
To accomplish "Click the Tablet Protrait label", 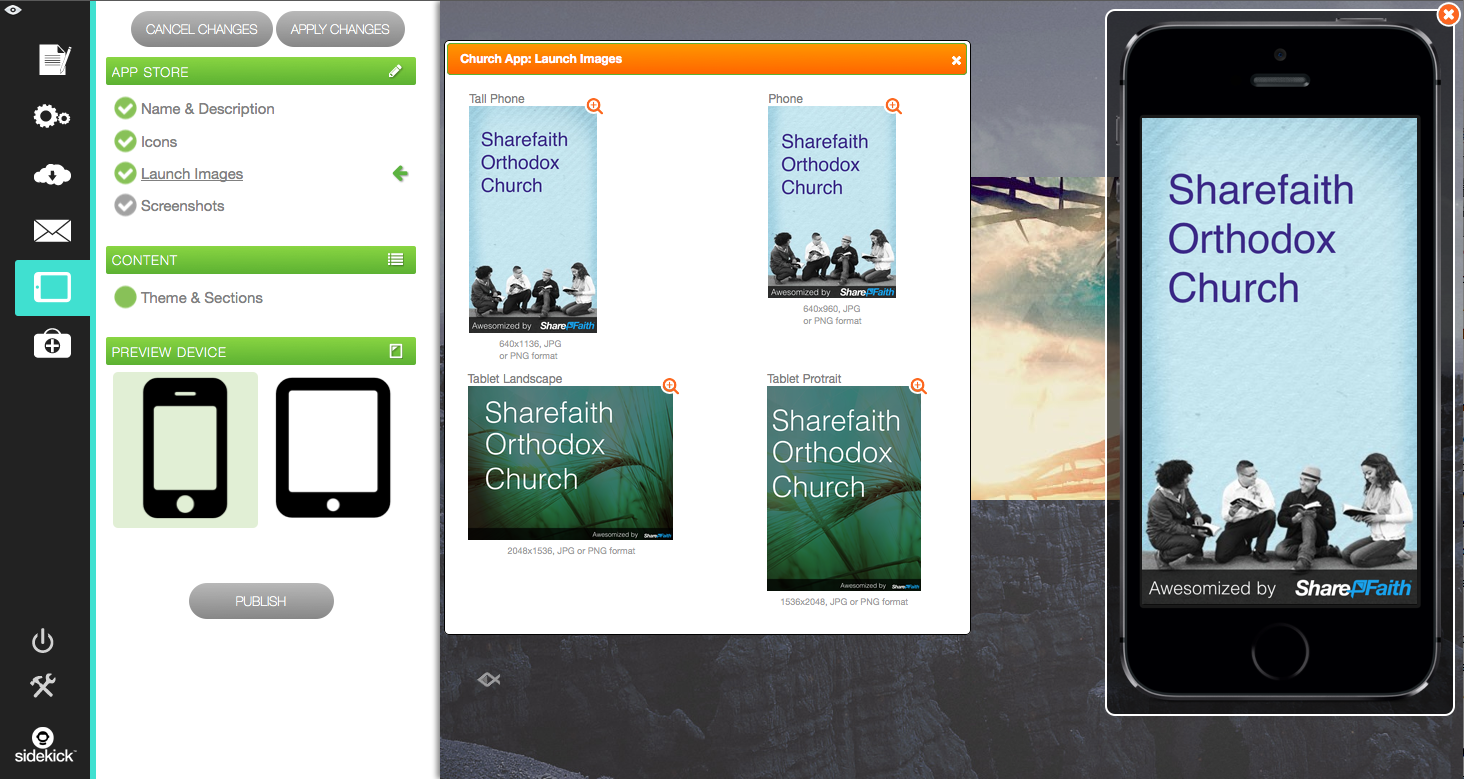I will 804,379.
